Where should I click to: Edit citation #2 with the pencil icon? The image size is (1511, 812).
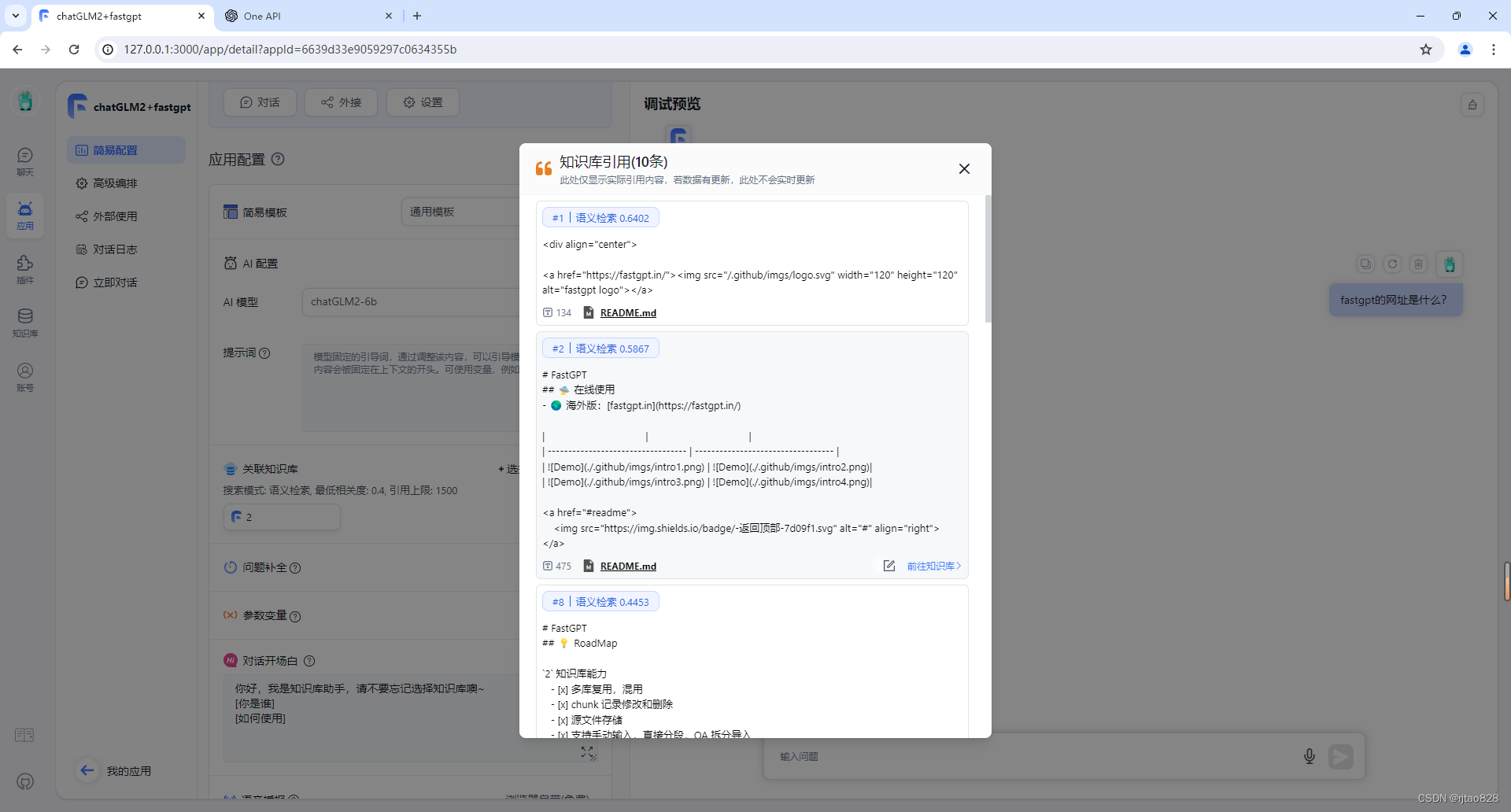pyautogui.click(x=889, y=566)
